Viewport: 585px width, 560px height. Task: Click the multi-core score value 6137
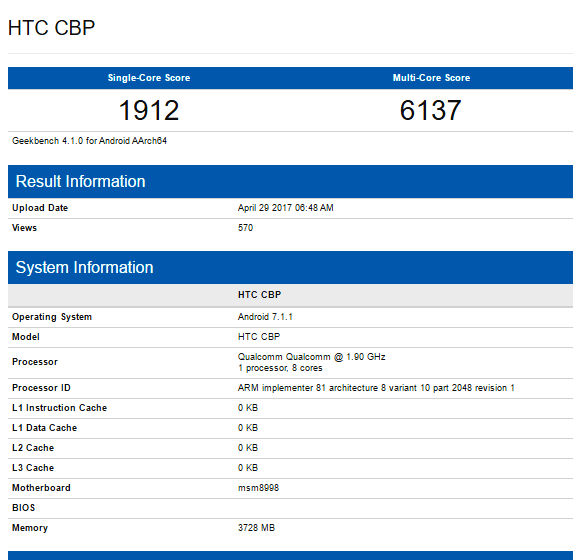[431, 110]
